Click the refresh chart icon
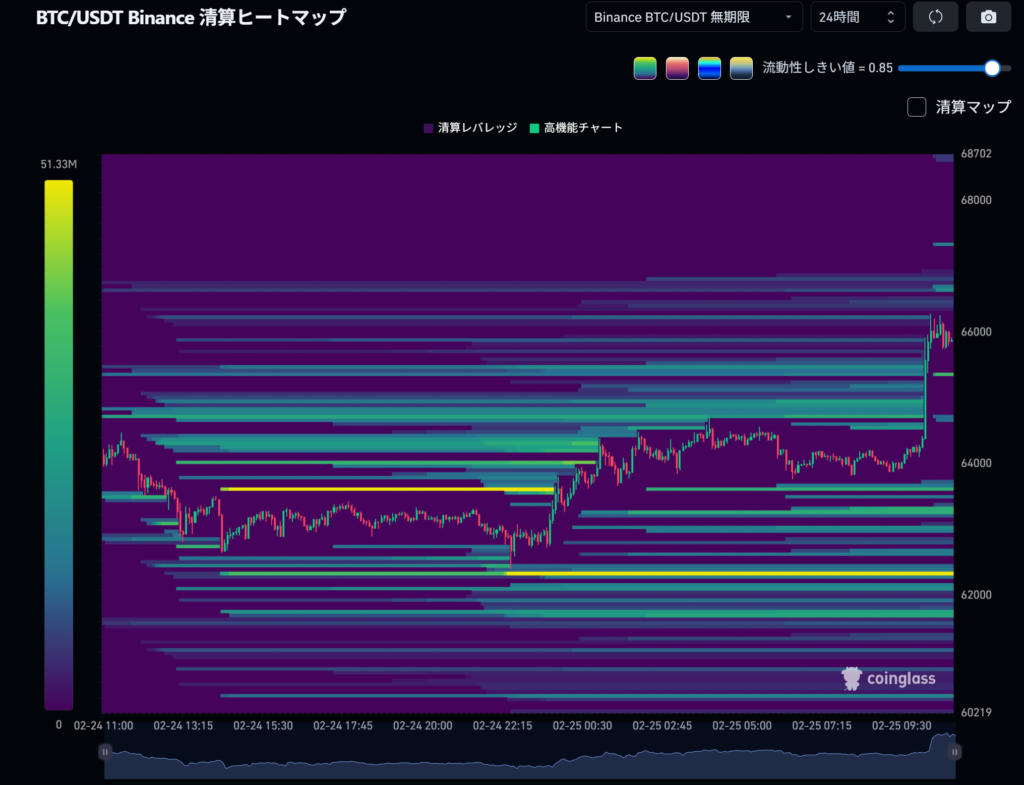 click(x=936, y=17)
